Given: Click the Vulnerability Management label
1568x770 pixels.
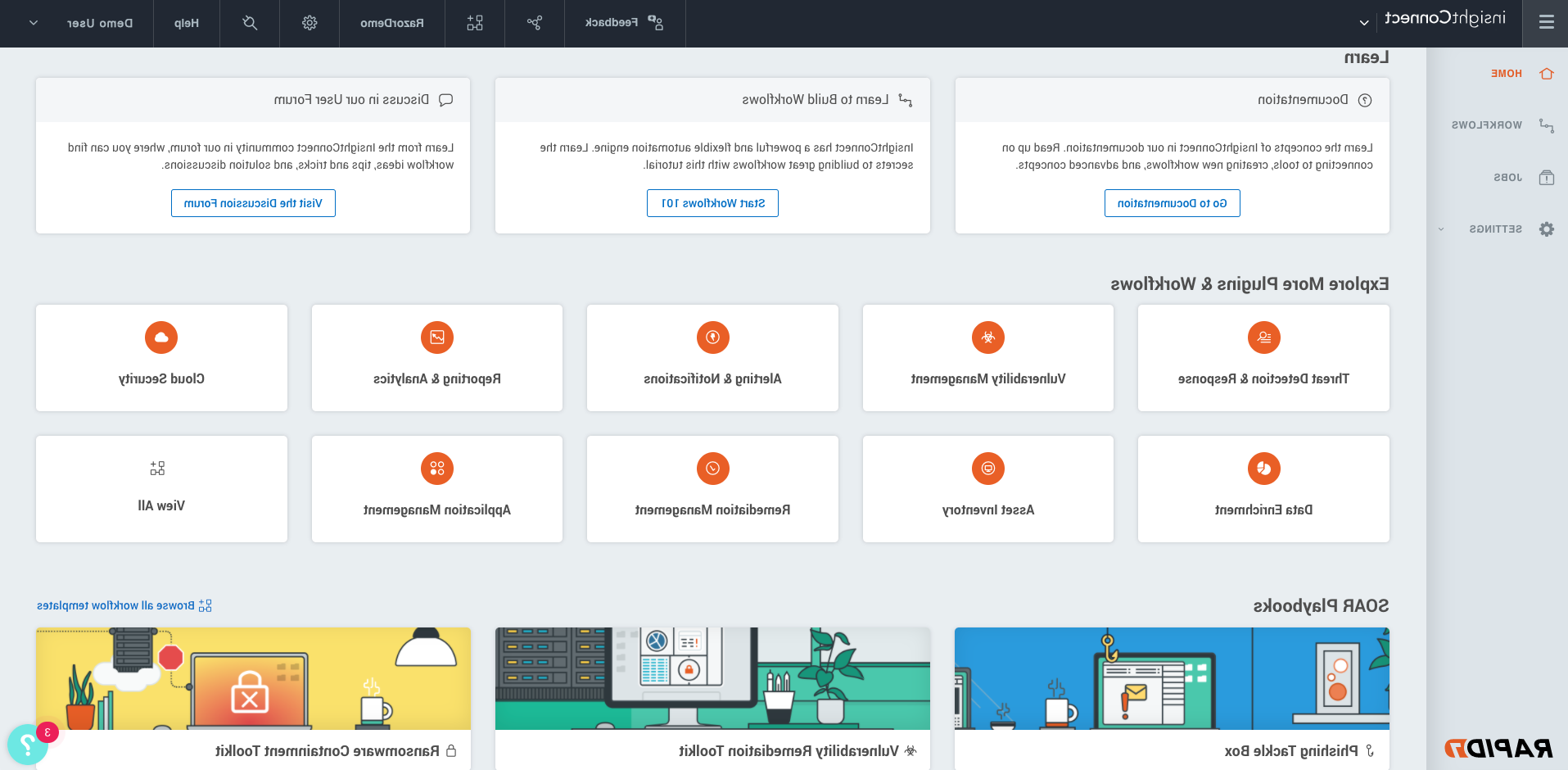Looking at the screenshot, I should click(x=988, y=378).
